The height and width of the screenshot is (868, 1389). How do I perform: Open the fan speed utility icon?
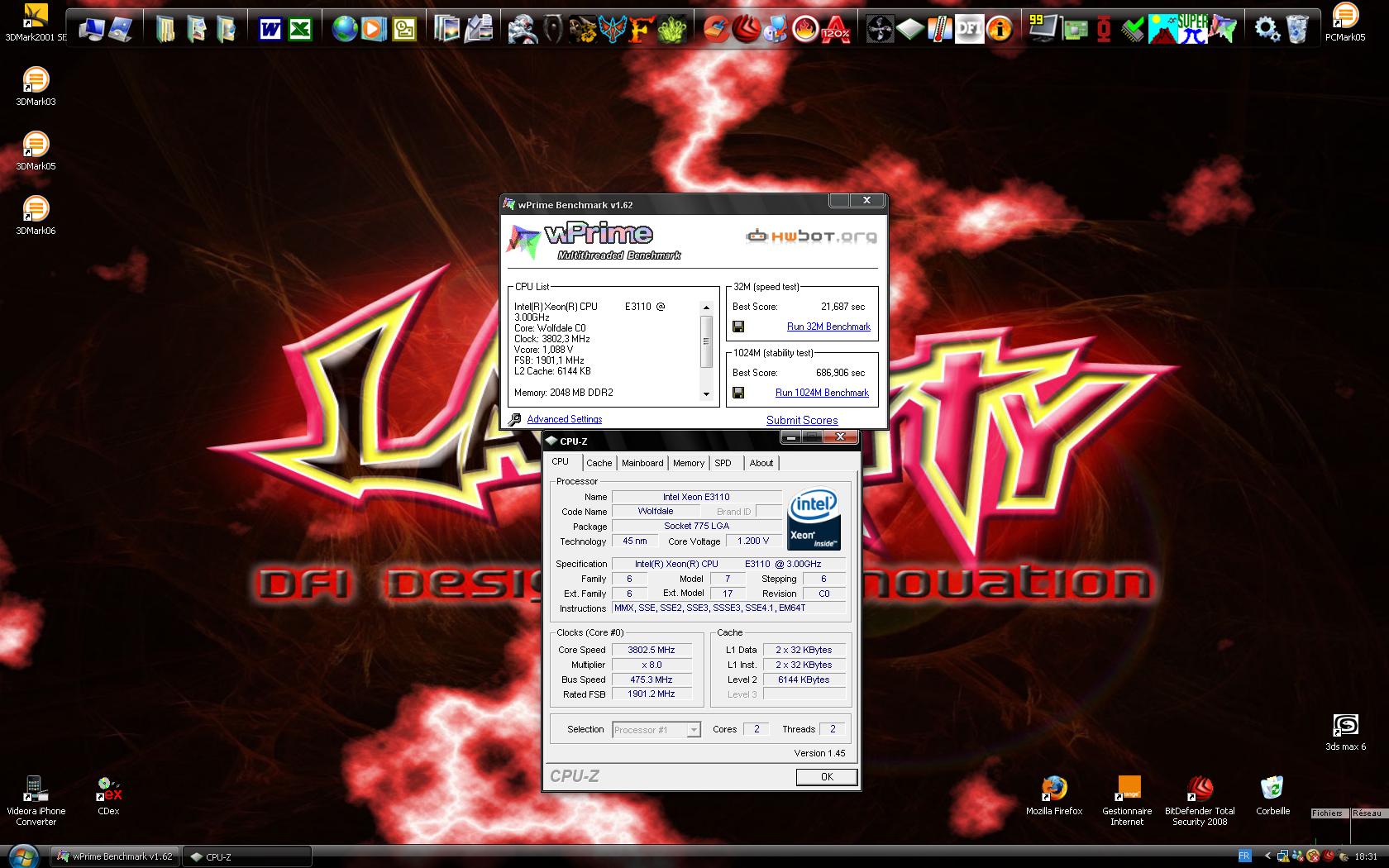tap(880, 30)
